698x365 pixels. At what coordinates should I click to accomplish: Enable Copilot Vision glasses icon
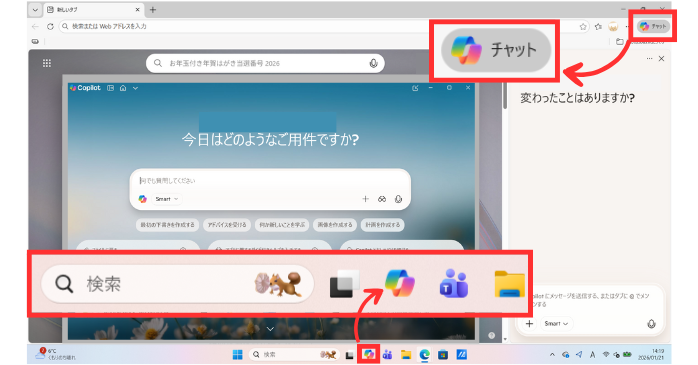point(382,199)
